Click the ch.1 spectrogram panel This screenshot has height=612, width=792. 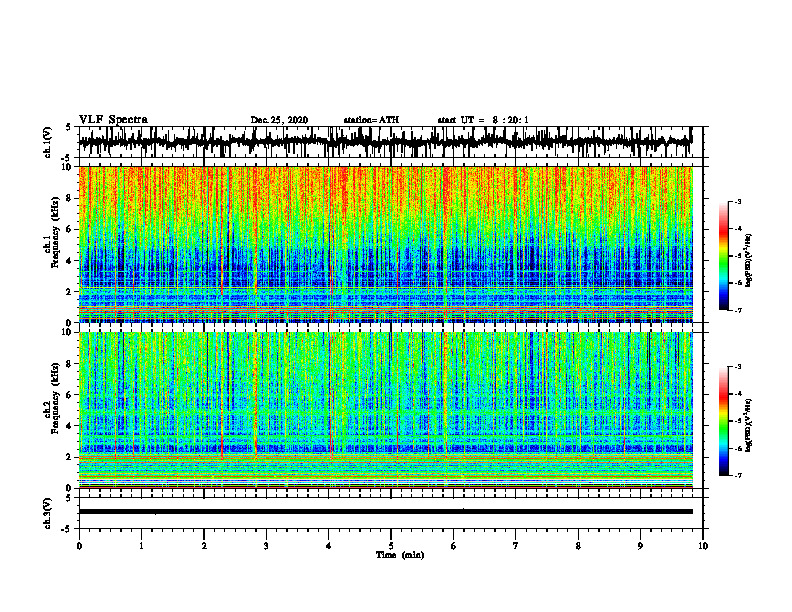tap(386, 244)
